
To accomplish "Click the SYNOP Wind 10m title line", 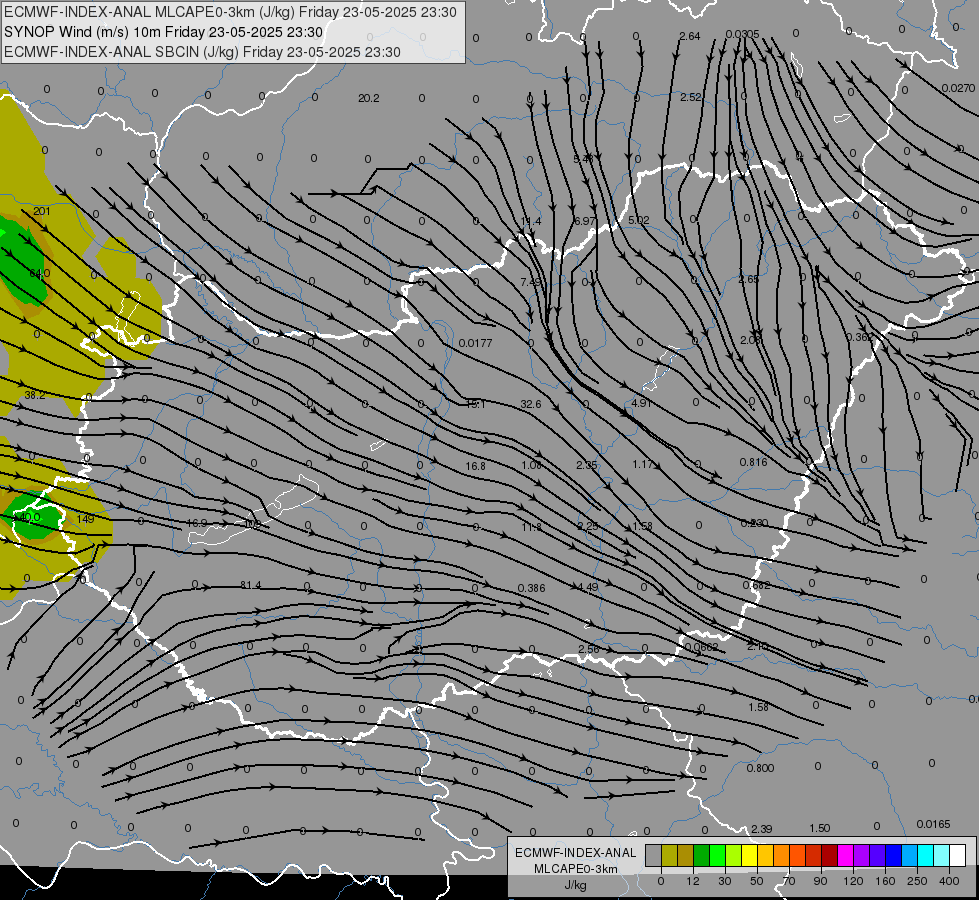I will click(164, 32).
